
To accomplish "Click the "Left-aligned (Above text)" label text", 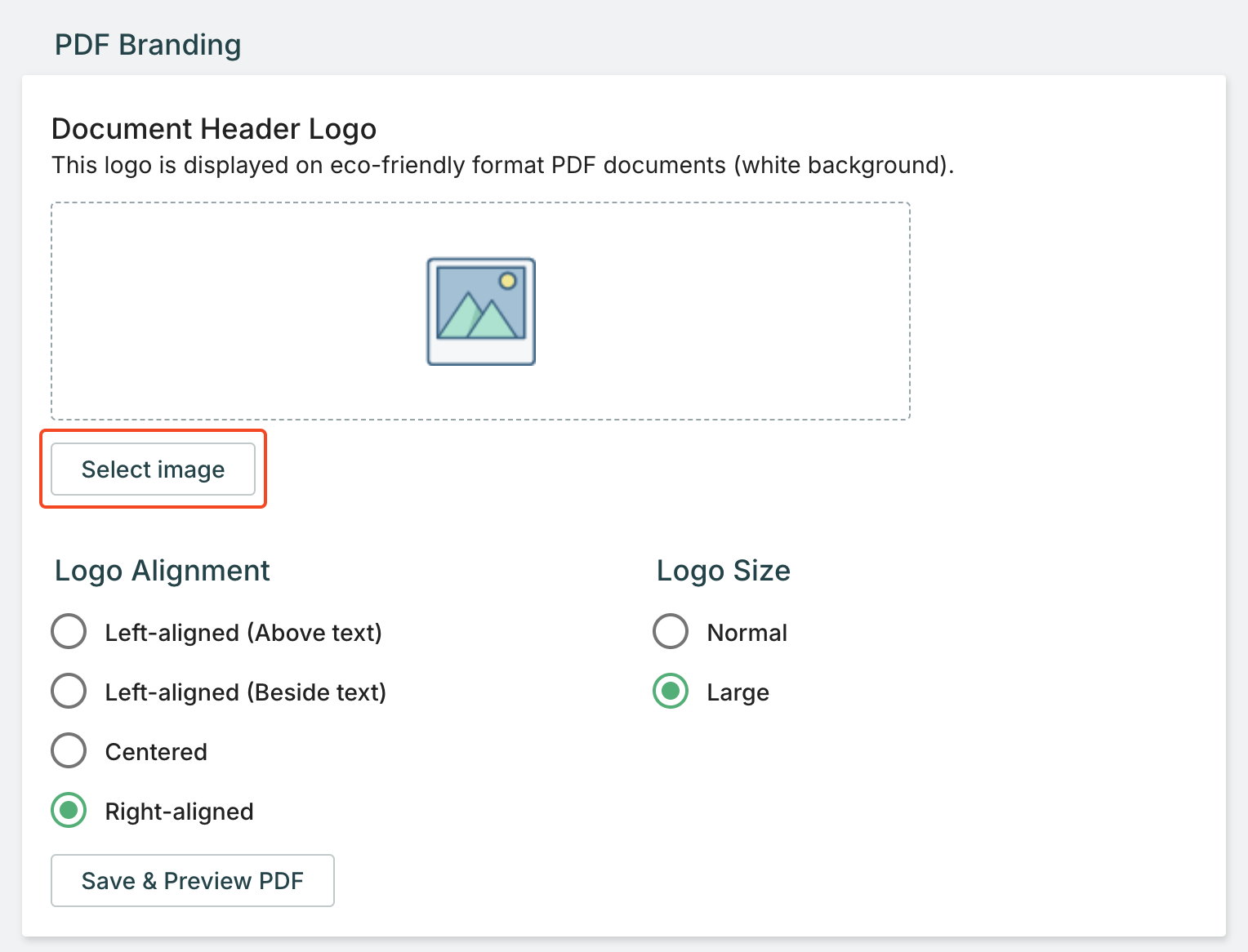I will click(243, 633).
